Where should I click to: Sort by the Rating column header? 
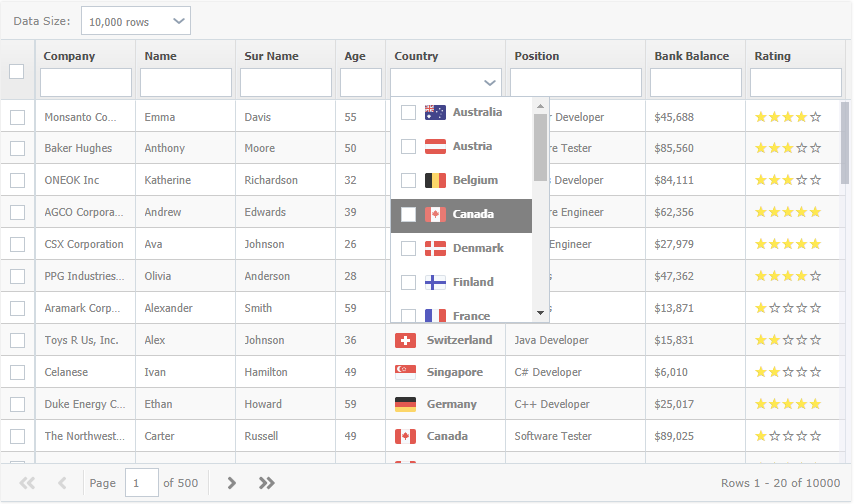772,56
